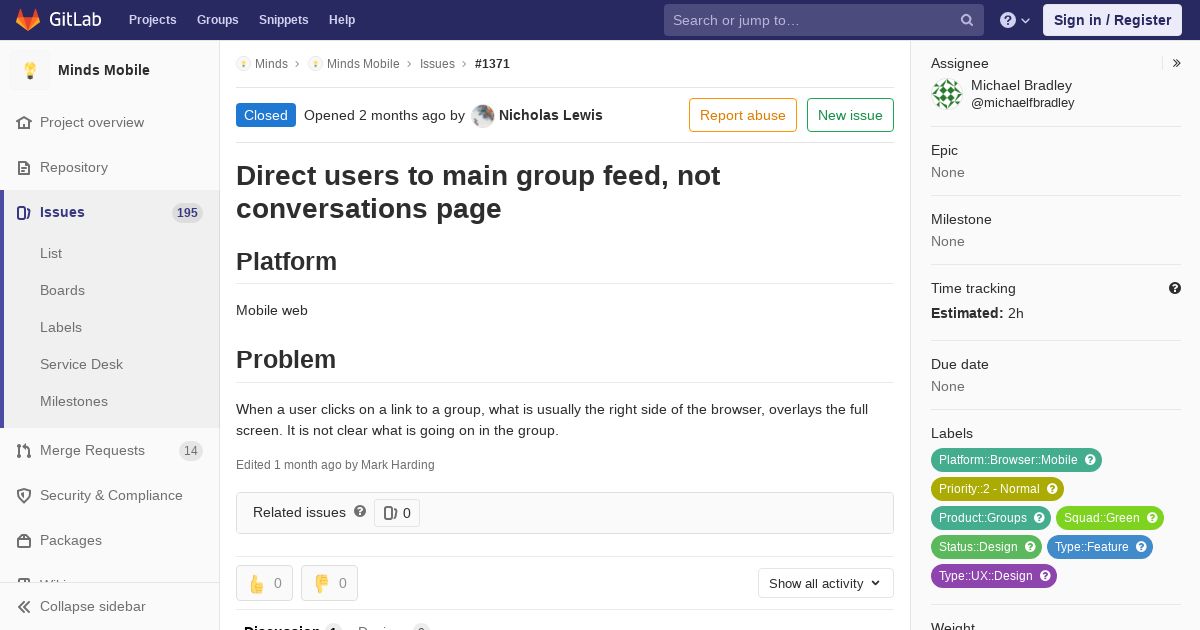The image size is (1200, 630).
Task: Click the Michael Bradley assignee name link
Action: tap(1021, 85)
